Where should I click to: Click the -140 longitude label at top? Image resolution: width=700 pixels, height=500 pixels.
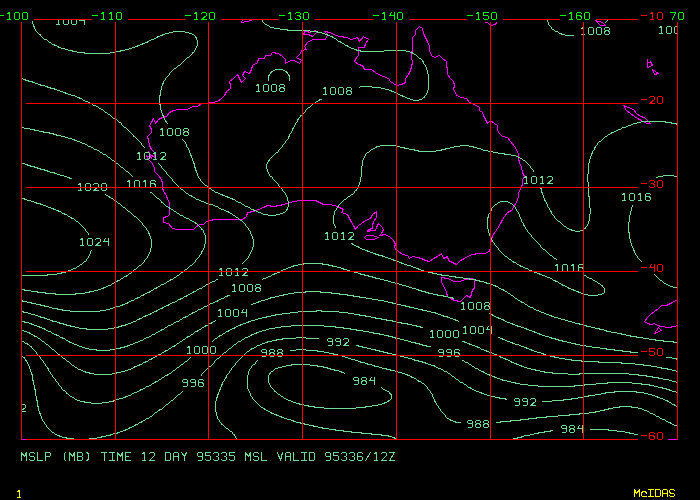pos(388,17)
